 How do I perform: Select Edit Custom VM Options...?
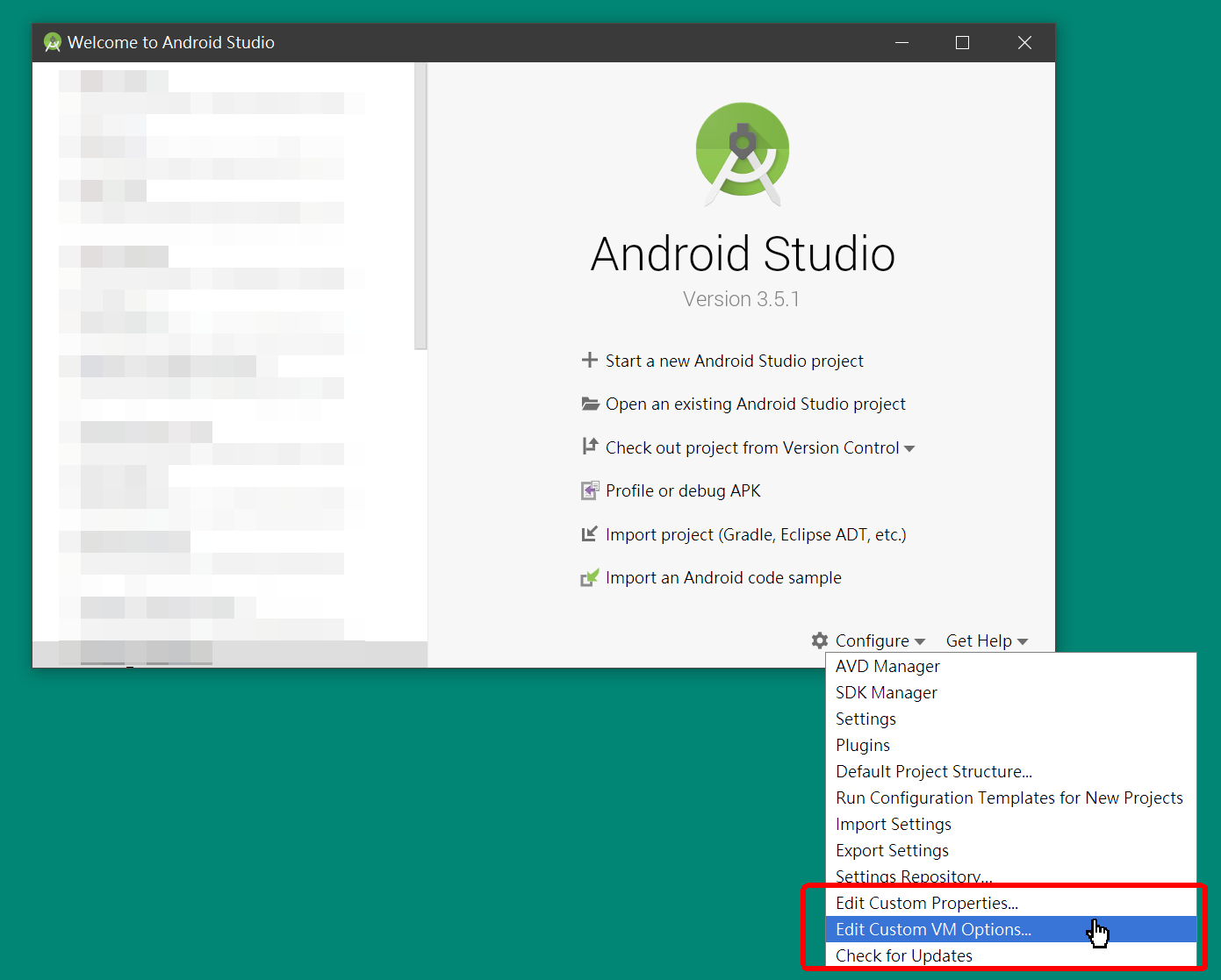coord(1011,929)
